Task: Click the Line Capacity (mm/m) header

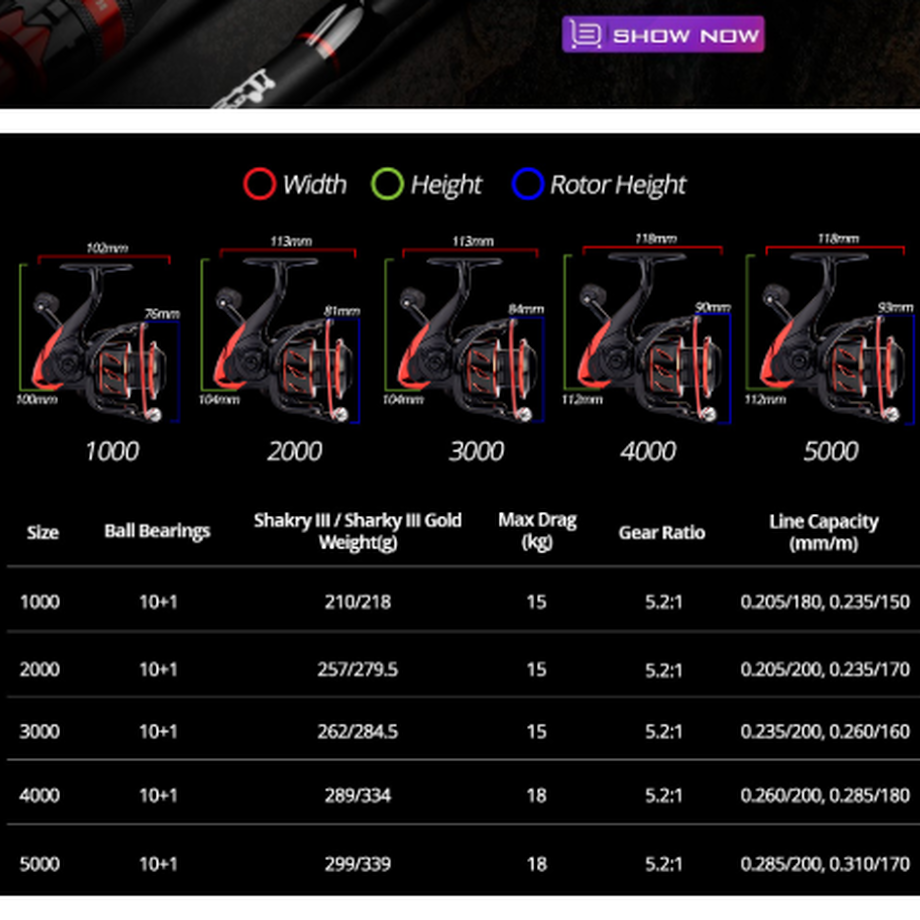Action: tap(824, 532)
